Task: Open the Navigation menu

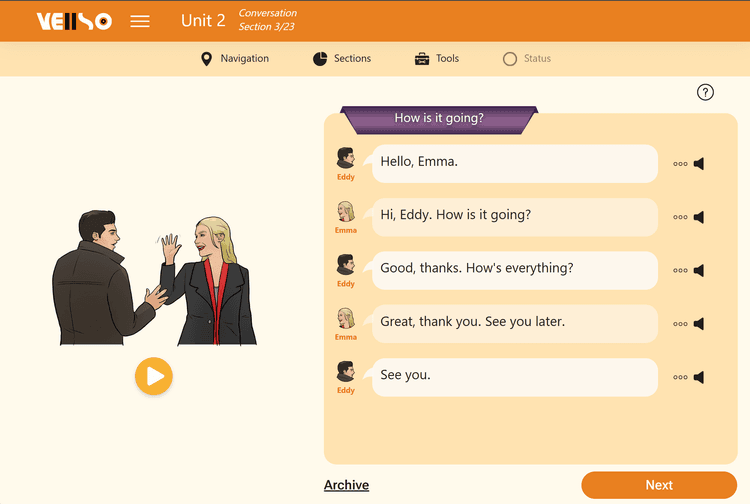Action: pos(235,59)
